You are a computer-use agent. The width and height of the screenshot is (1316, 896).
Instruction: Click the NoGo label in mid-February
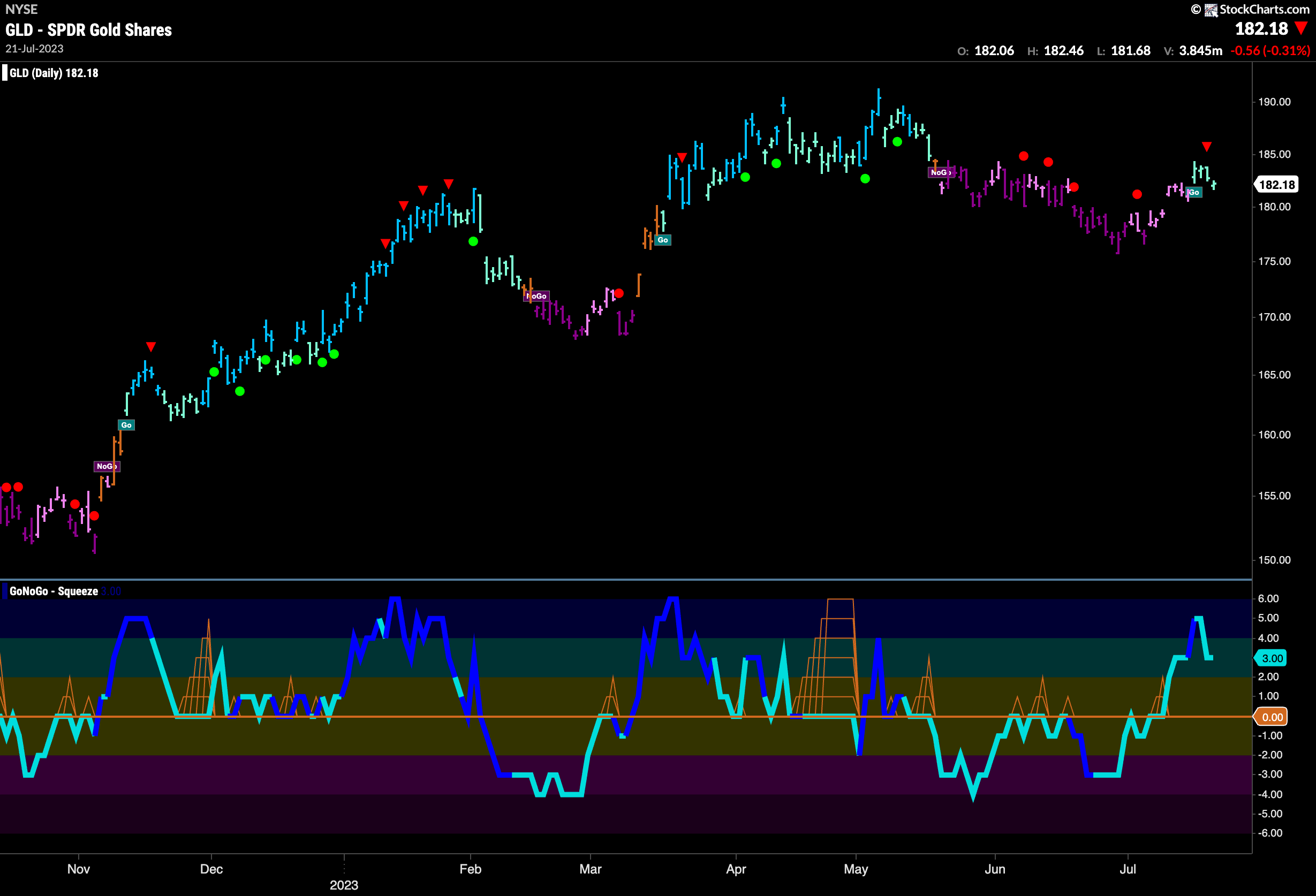(x=536, y=296)
